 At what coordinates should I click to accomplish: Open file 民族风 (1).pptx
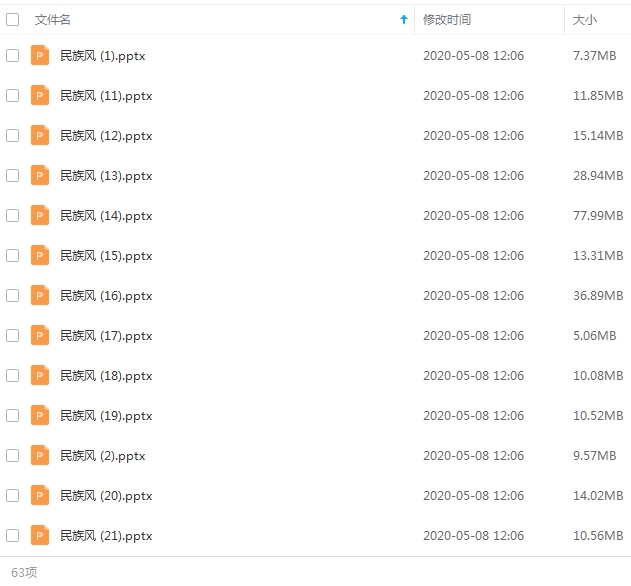click(x=103, y=56)
